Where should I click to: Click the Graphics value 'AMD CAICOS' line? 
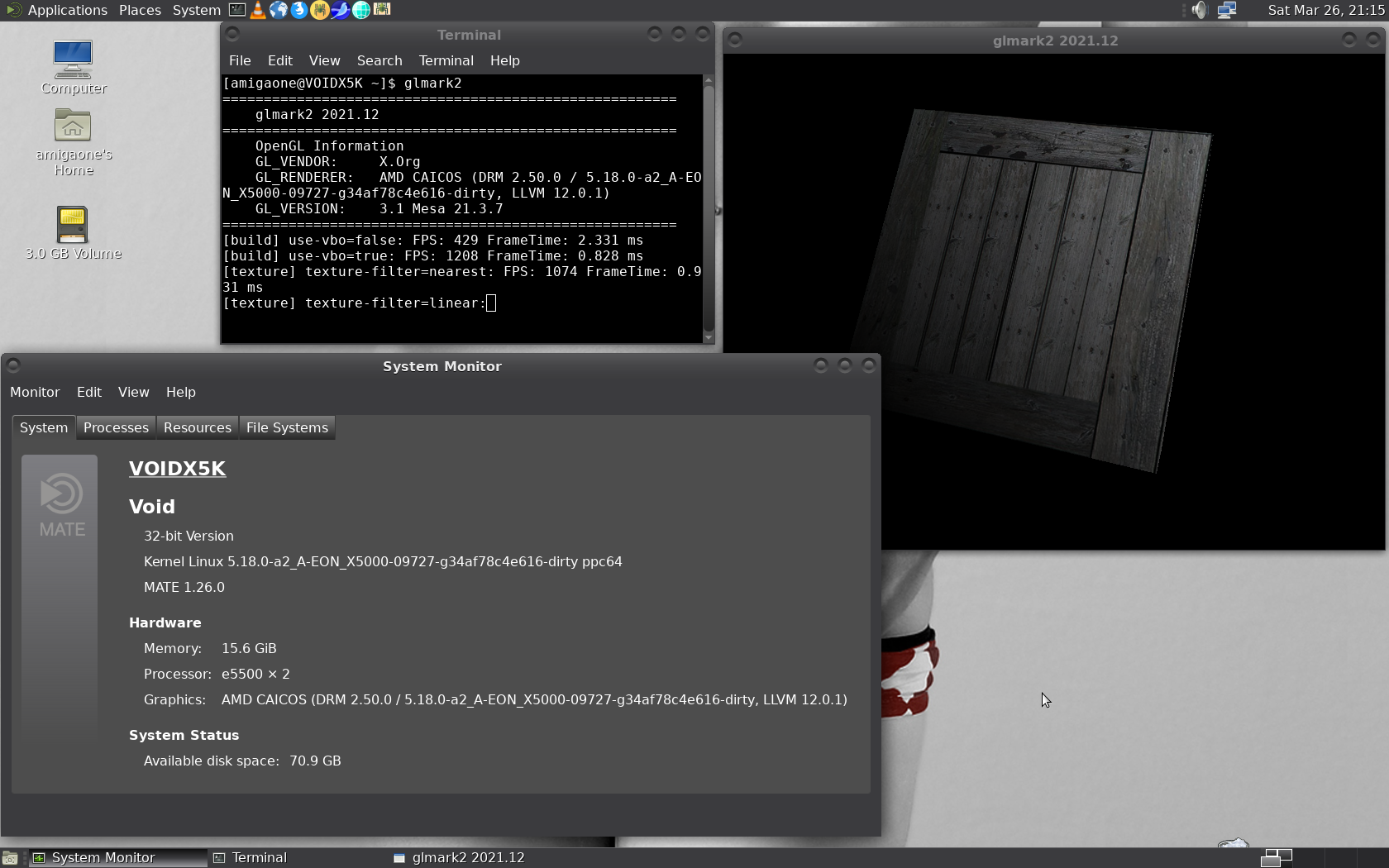click(x=534, y=699)
